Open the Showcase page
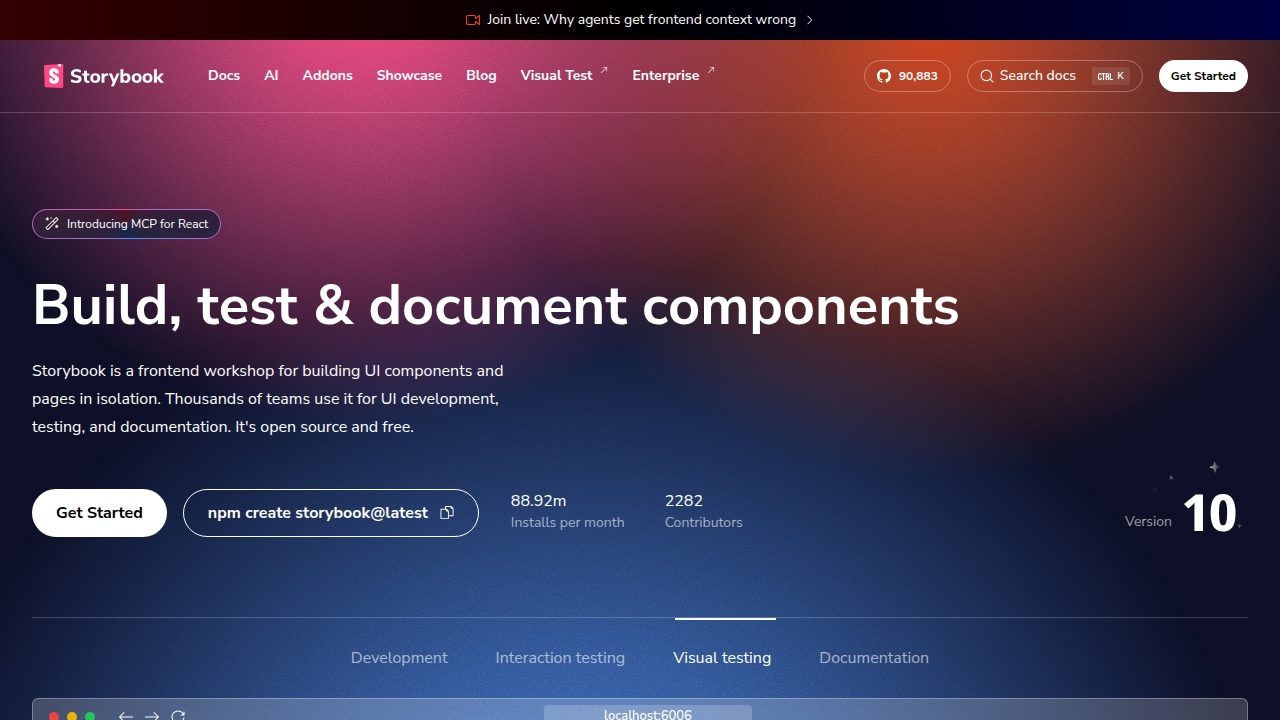 [x=409, y=76]
